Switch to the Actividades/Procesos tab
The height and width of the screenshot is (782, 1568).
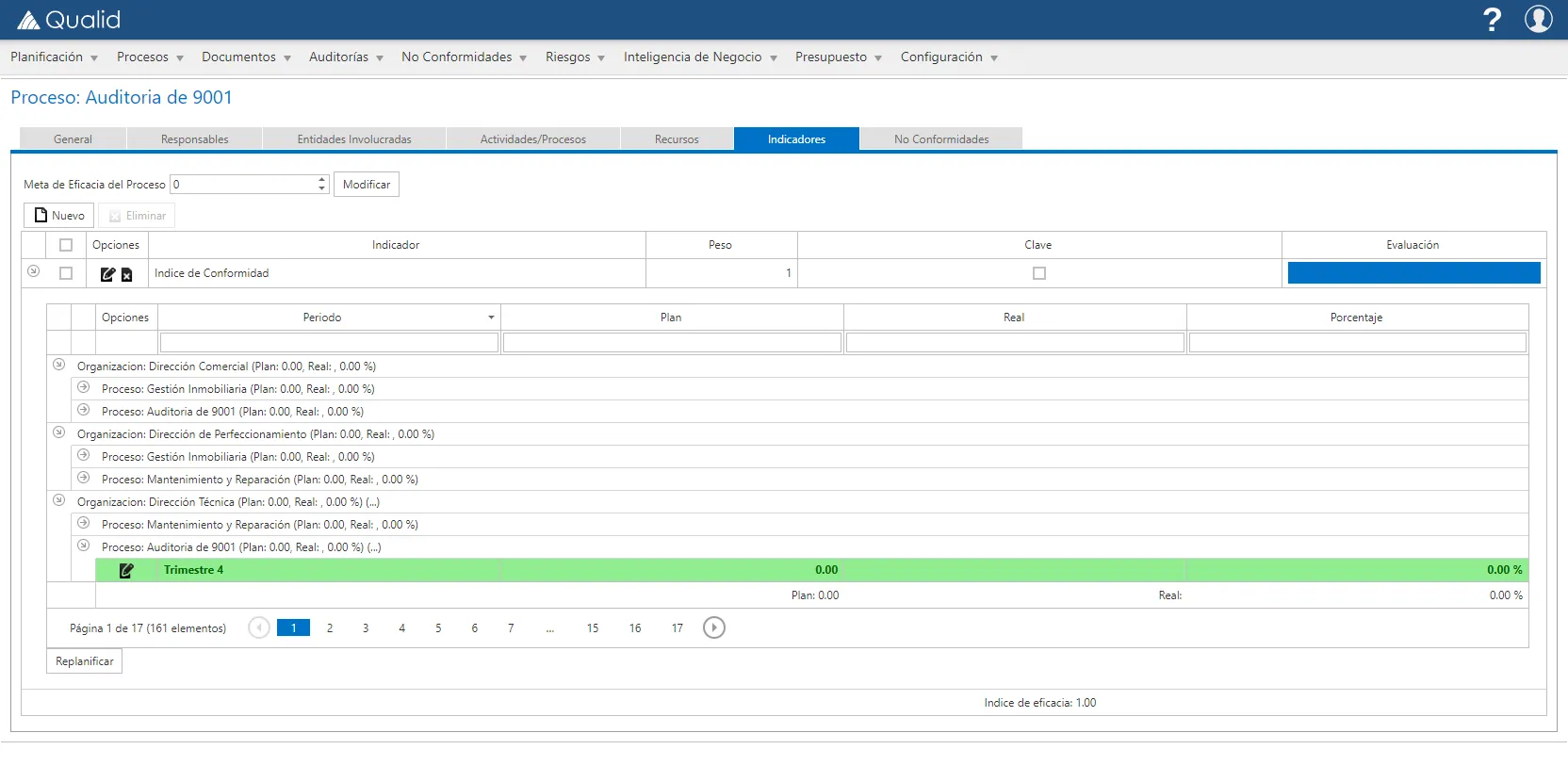point(533,139)
